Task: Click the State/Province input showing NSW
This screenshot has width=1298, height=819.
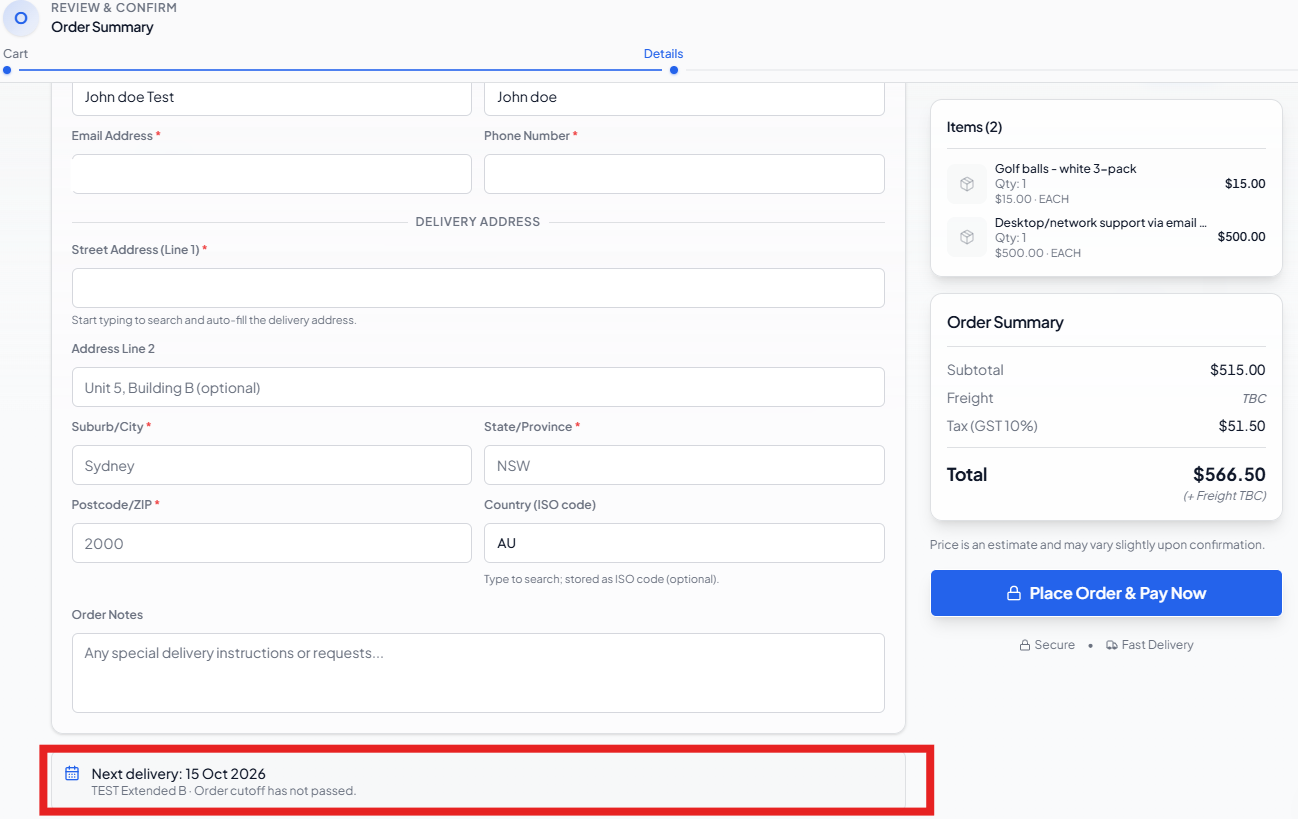Action: coord(684,465)
